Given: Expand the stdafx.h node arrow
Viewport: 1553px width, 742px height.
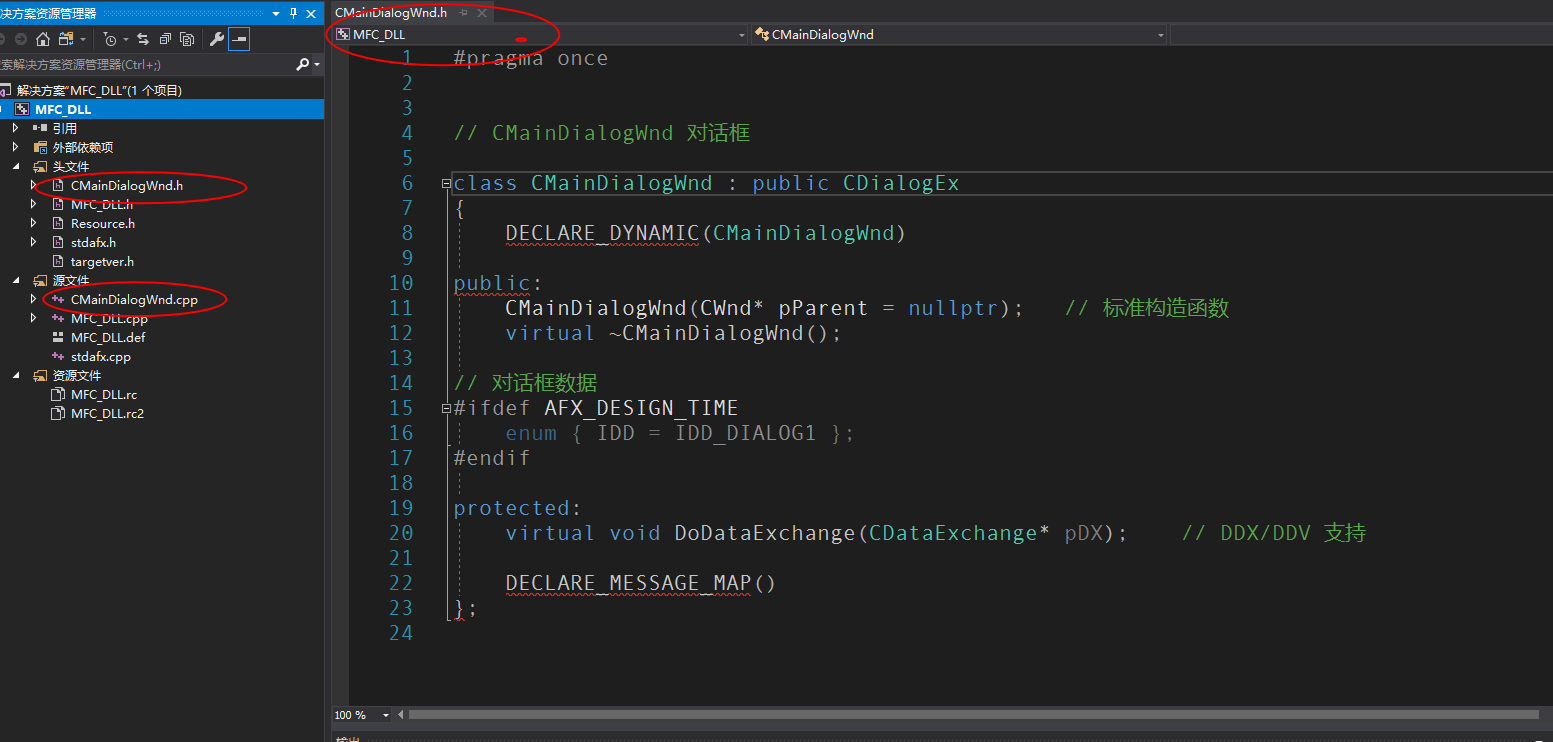Looking at the screenshot, I should 33,242.
